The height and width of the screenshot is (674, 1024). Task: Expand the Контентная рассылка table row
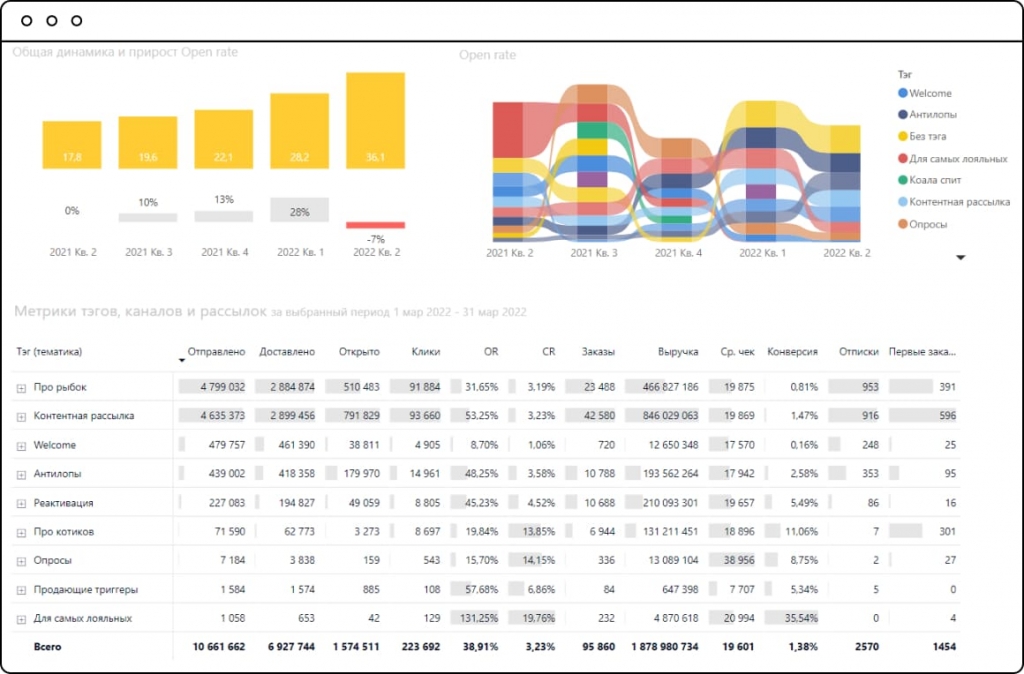[x=21, y=417]
